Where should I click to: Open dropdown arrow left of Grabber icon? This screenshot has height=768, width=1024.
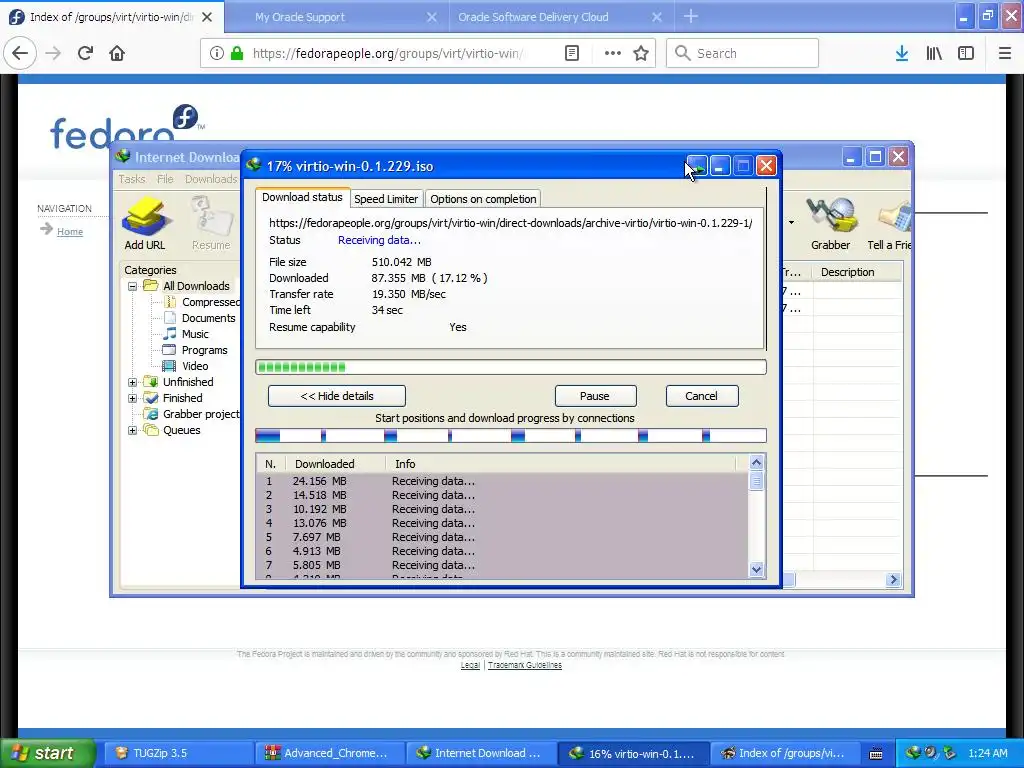(792, 223)
